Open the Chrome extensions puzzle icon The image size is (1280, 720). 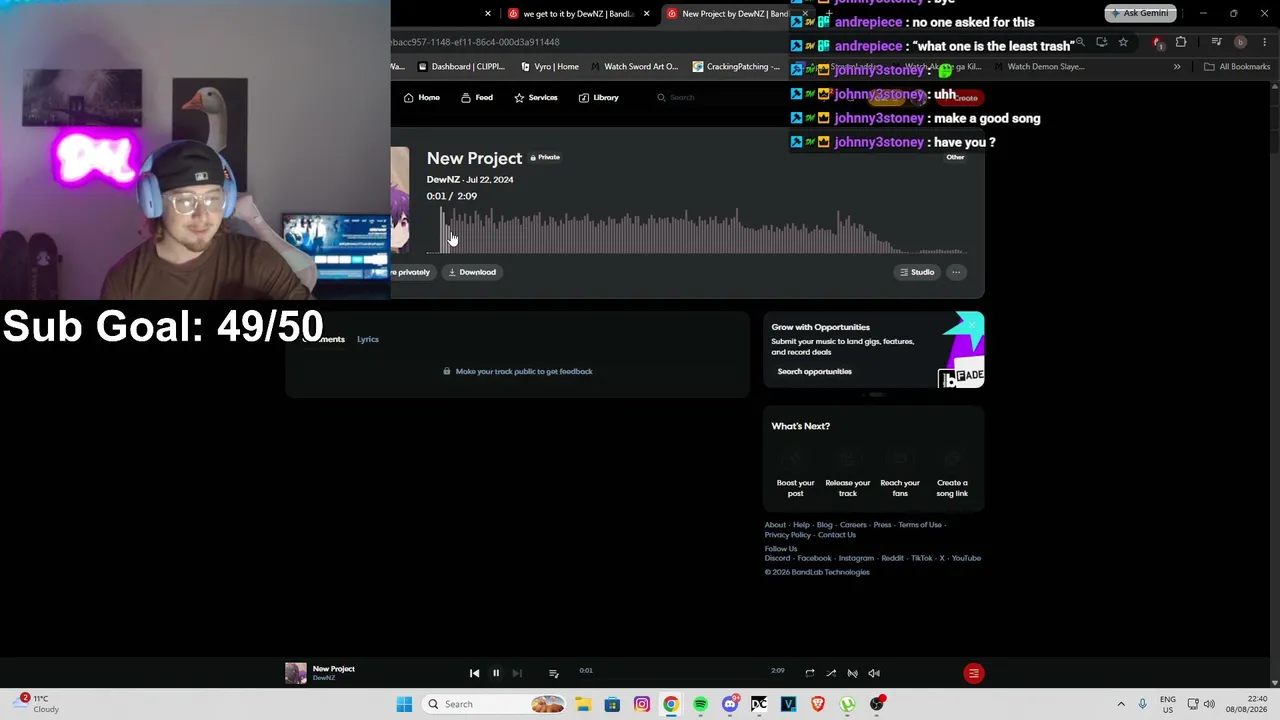1181,42
